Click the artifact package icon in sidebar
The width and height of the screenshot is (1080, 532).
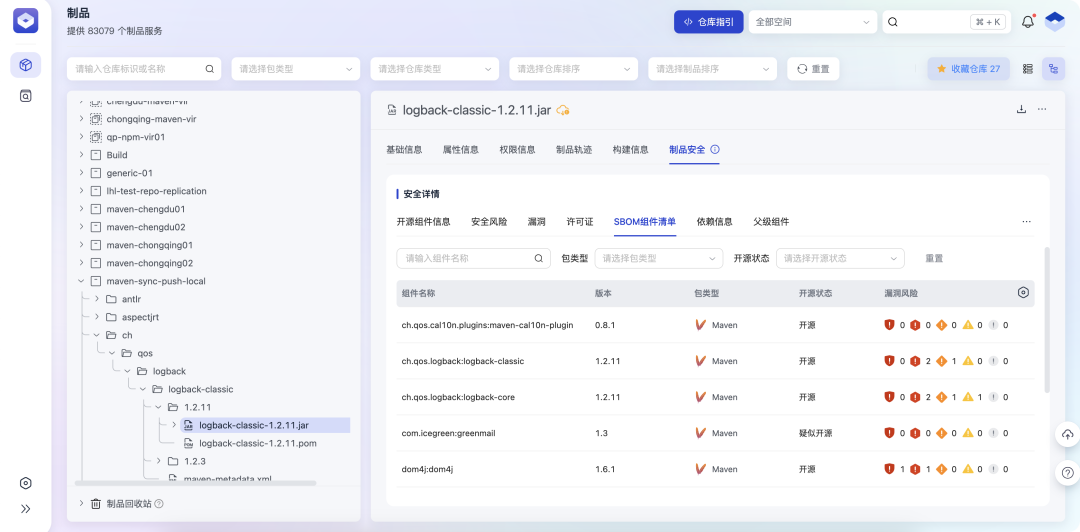coord(26,65)
